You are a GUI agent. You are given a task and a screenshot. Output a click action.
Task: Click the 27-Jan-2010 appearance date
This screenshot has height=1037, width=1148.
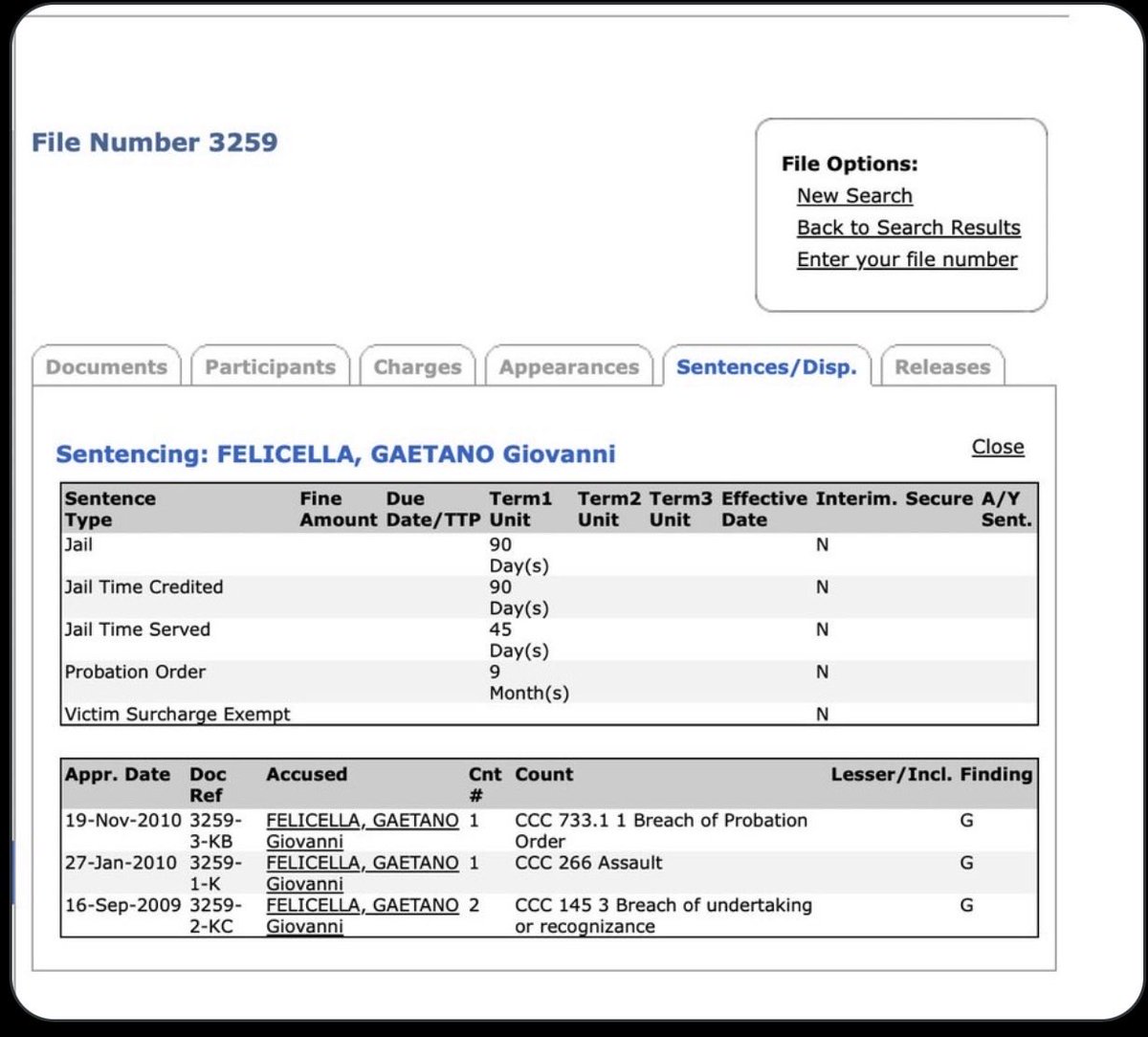pos(121,862)
